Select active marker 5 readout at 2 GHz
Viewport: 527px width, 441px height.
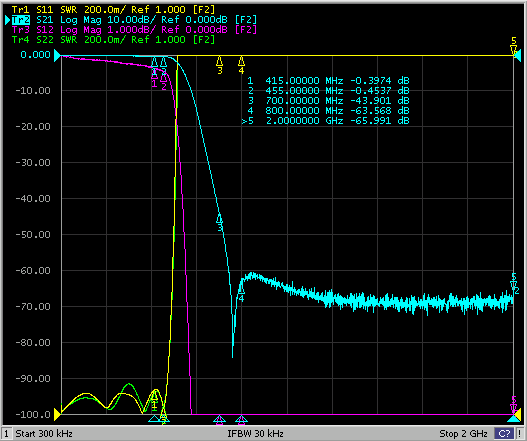[325, 121]
